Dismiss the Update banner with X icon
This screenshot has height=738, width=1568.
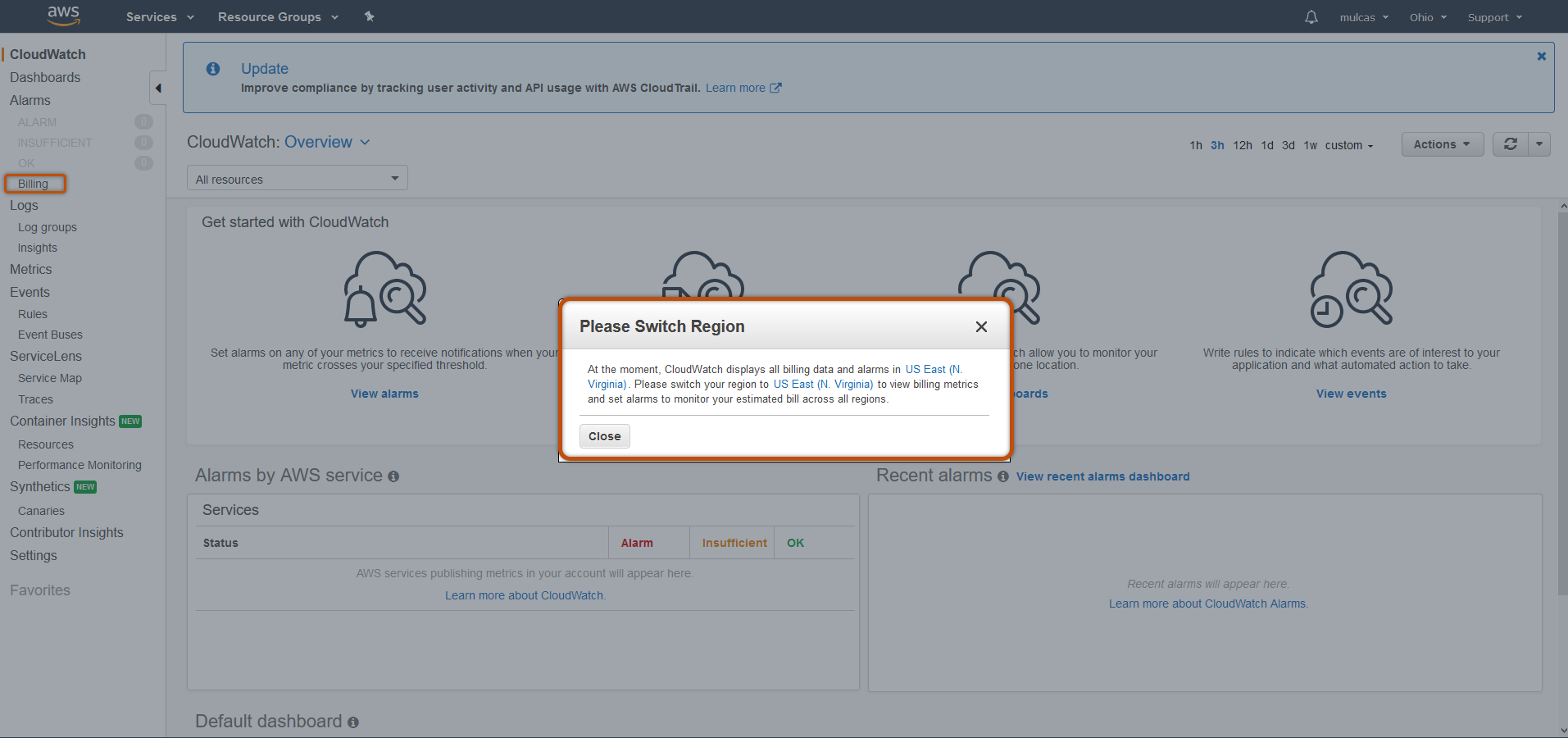pyautogui.click(x=1541, y=57)
